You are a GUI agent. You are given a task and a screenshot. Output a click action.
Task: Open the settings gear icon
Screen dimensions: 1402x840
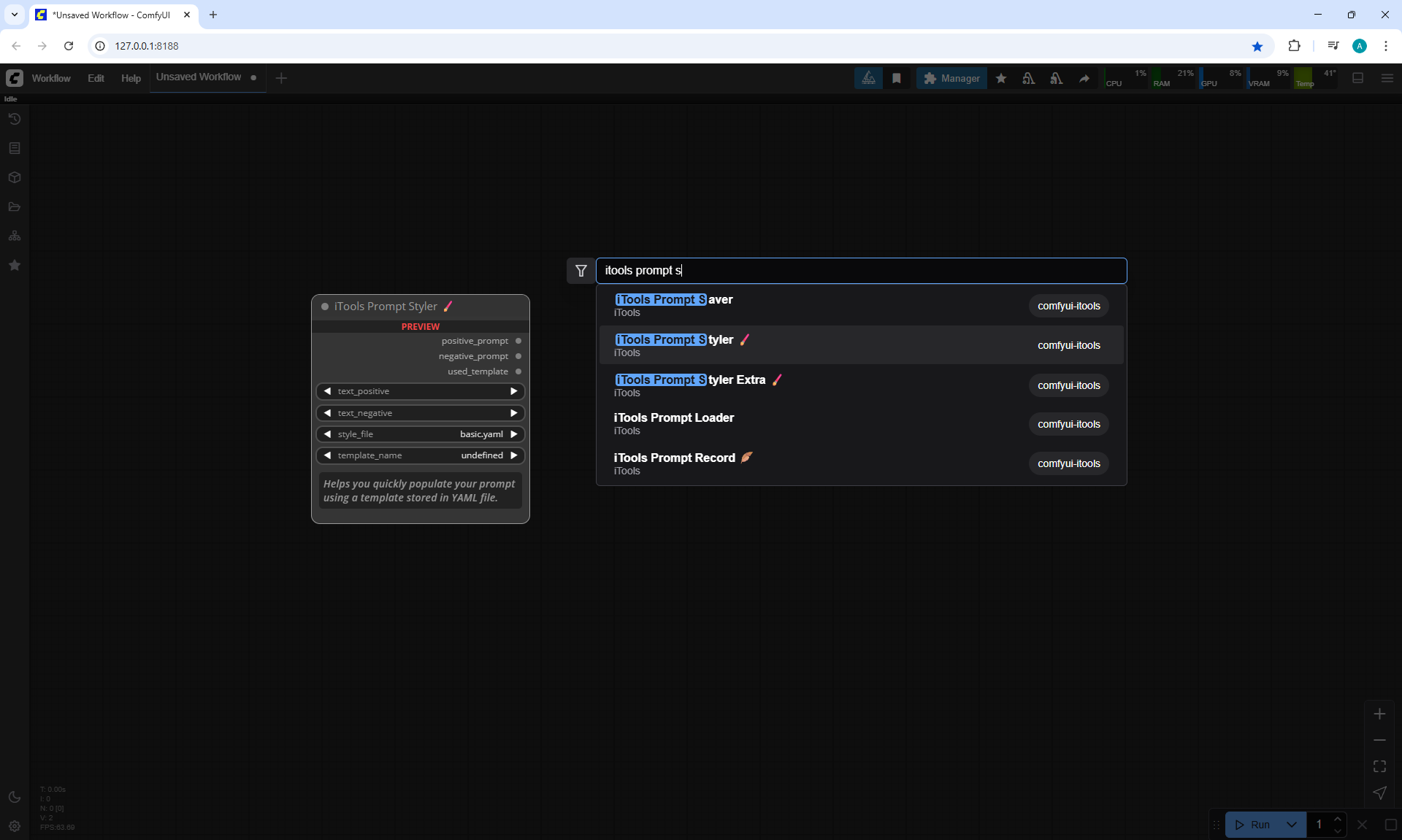point(14,826)
